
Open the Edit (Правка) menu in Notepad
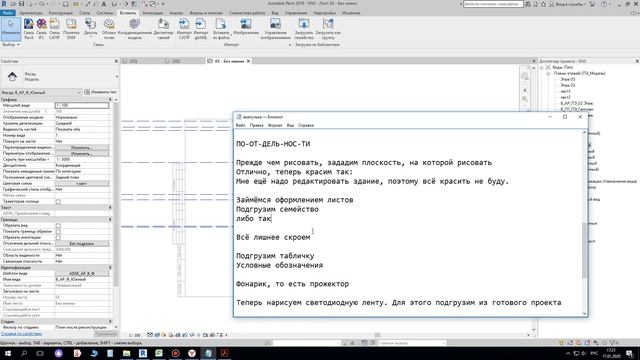point(256,125)
